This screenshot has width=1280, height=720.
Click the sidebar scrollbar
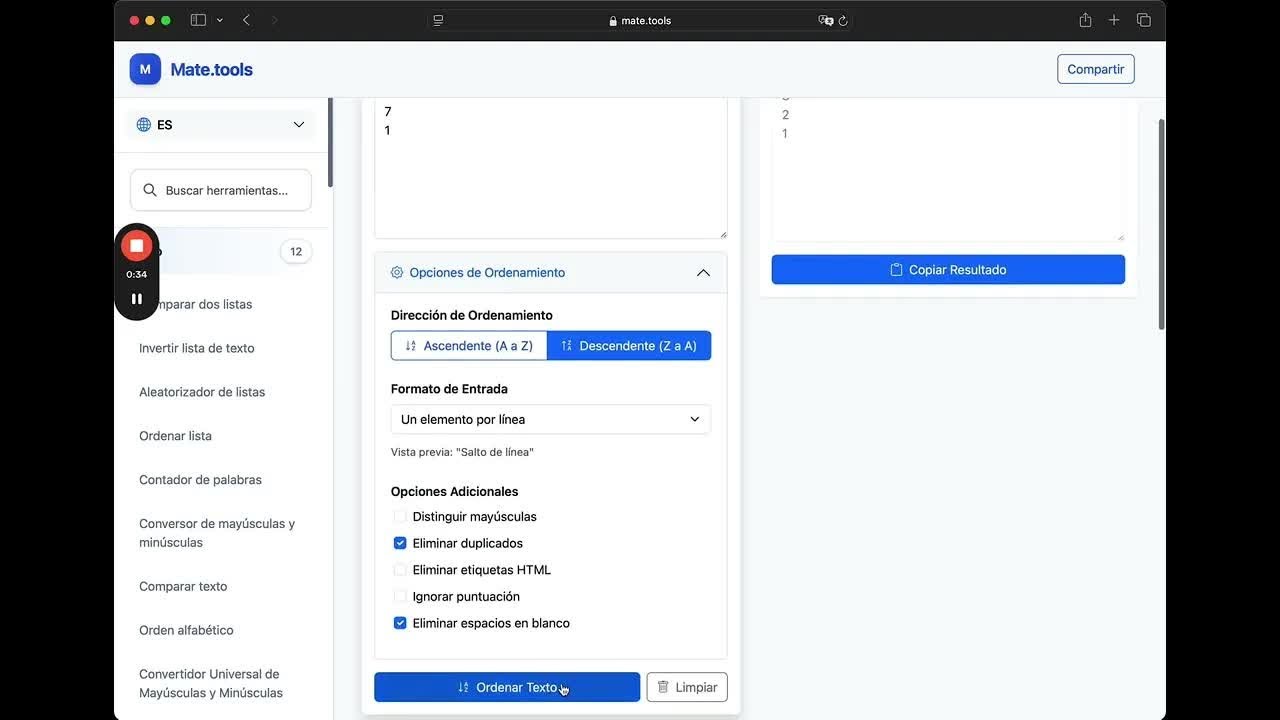pos(330,143)
